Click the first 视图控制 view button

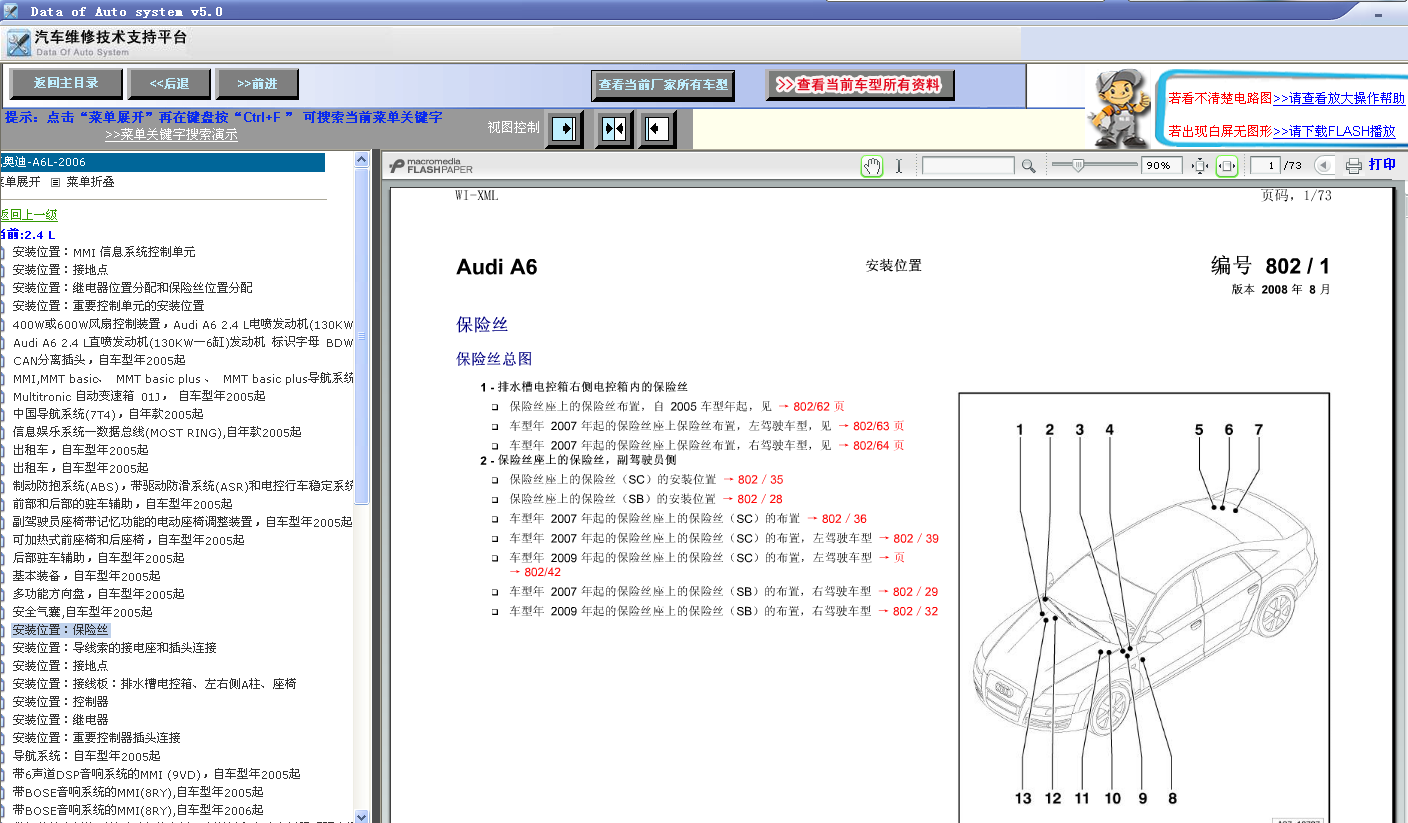pyautogui.click(x=565, y=129)
